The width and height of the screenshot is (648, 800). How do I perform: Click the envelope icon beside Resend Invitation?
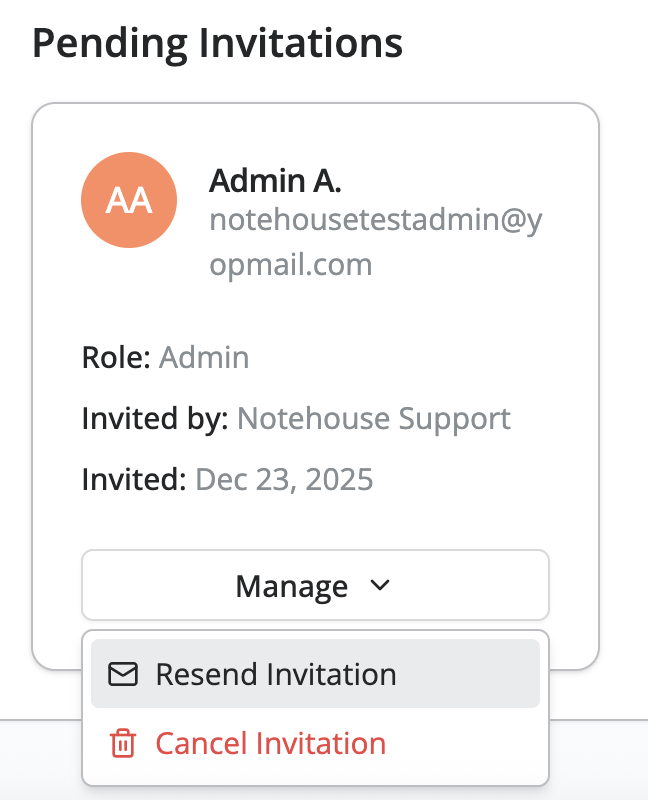pos(122,674)
